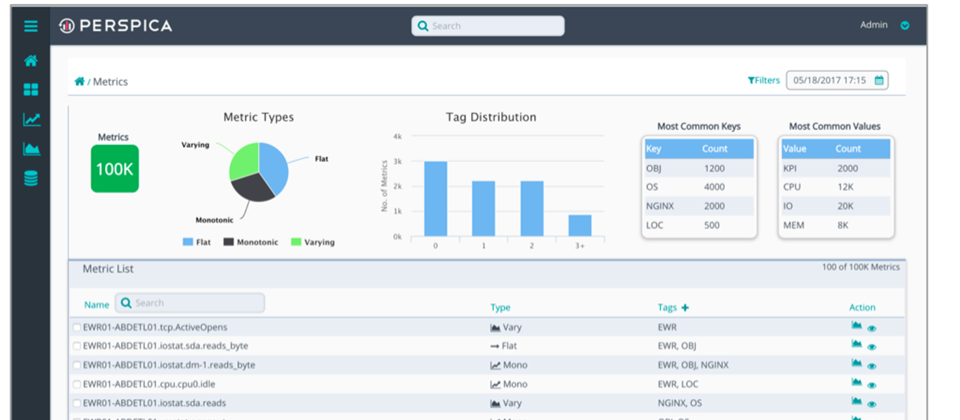The height and width of the screenshot is (420, 960).
Task: Toggle the eye icon for iostat.sda.reads_byte row
Action: 872,347
